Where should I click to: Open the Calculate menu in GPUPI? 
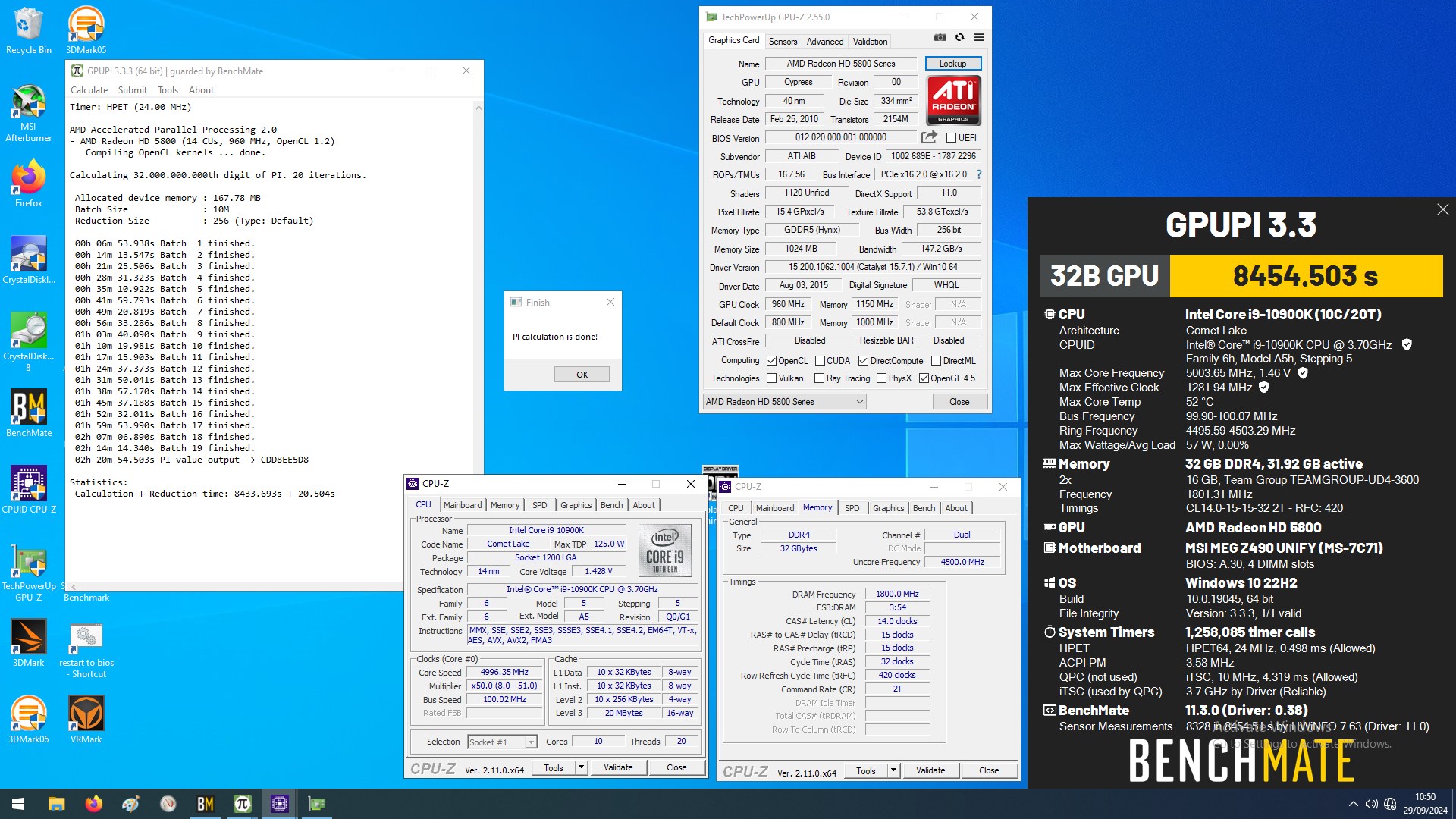[x=89, y=90]
